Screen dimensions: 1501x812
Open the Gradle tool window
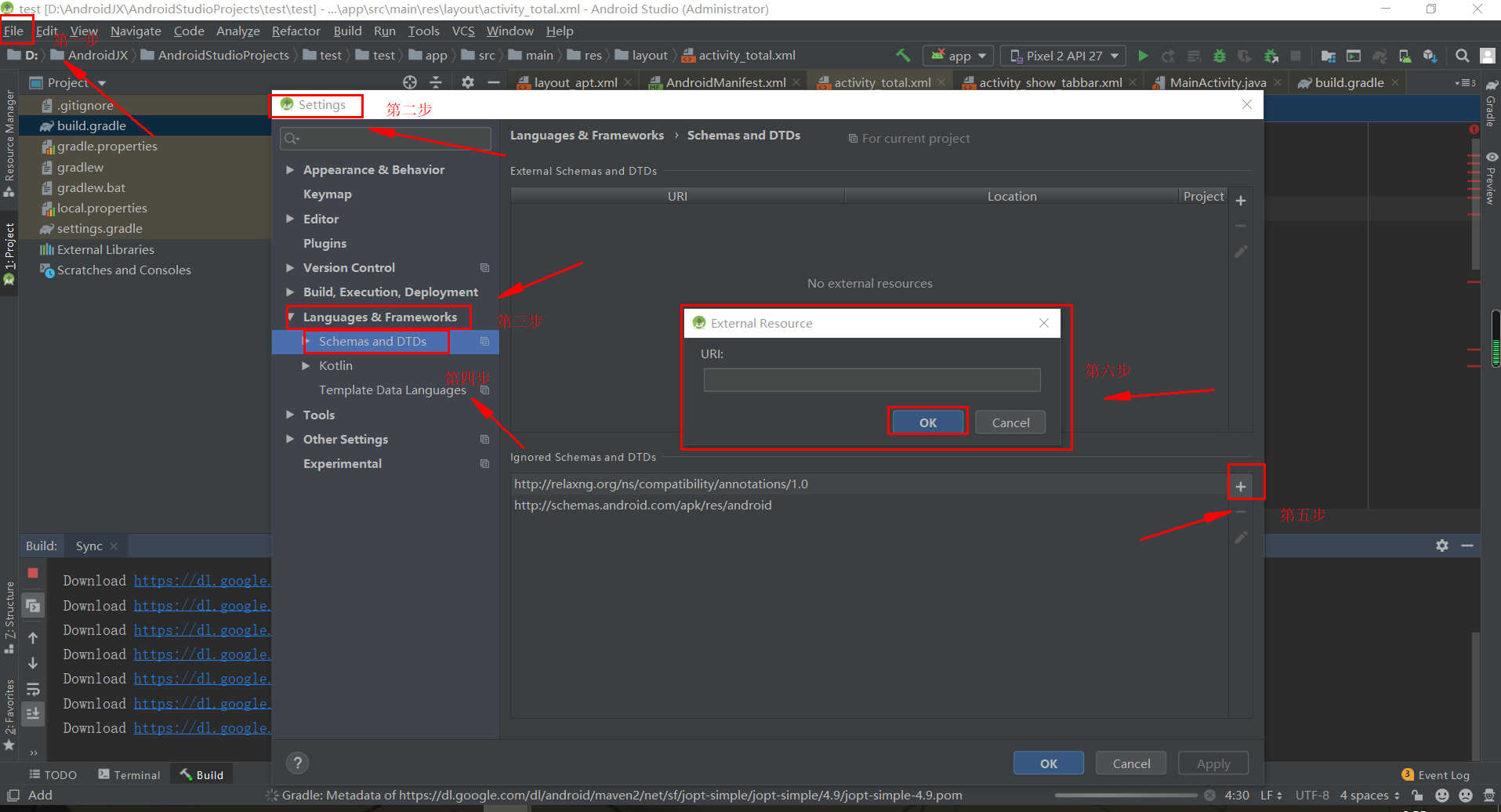pos(1491,103)
